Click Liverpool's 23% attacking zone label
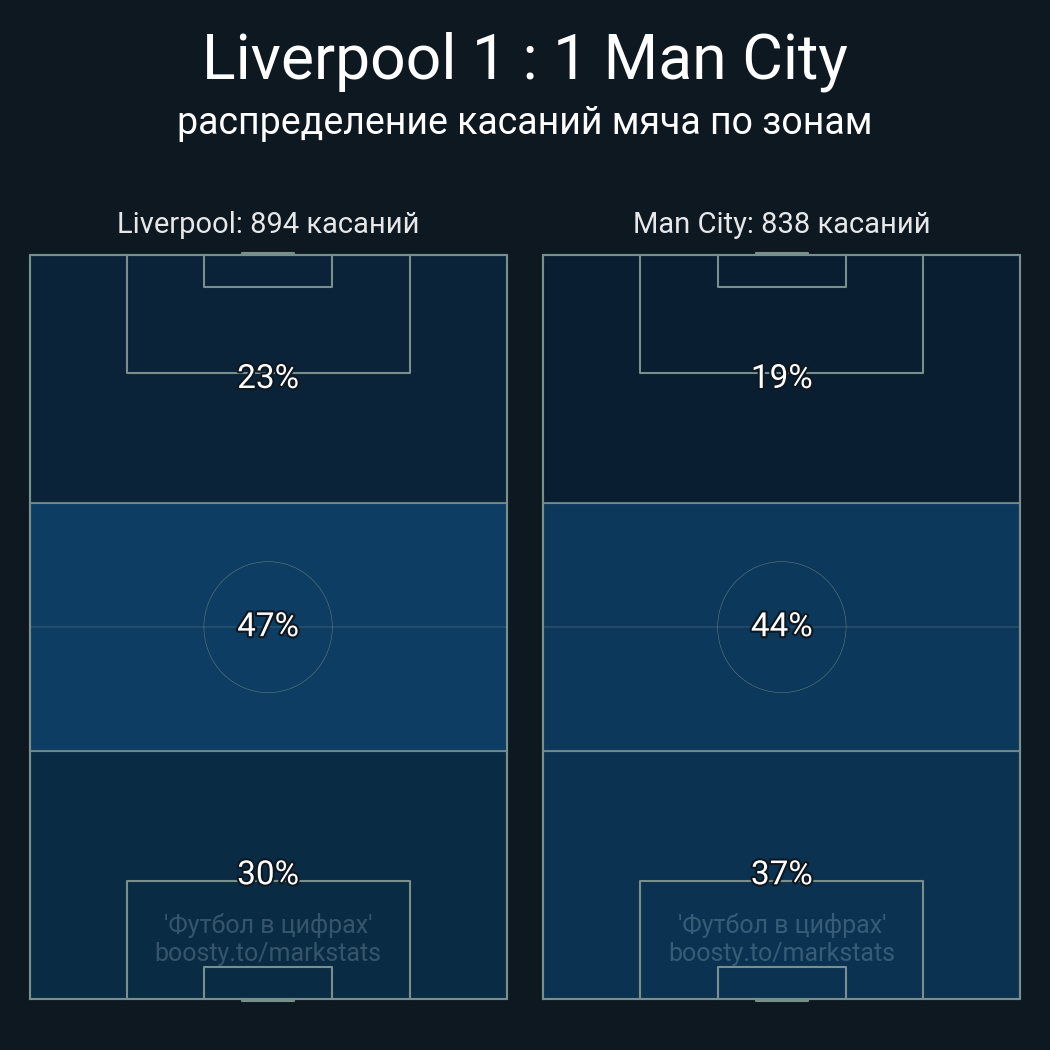The image size is (1050, 1050). pyautogui.click(x=268, y=377)
